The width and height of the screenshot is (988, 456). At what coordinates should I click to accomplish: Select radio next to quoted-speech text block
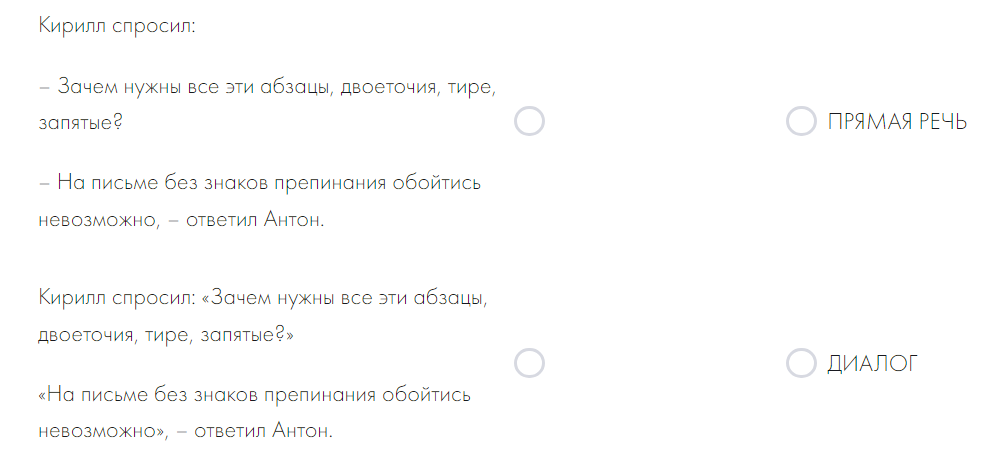click(x=529, y=363)
